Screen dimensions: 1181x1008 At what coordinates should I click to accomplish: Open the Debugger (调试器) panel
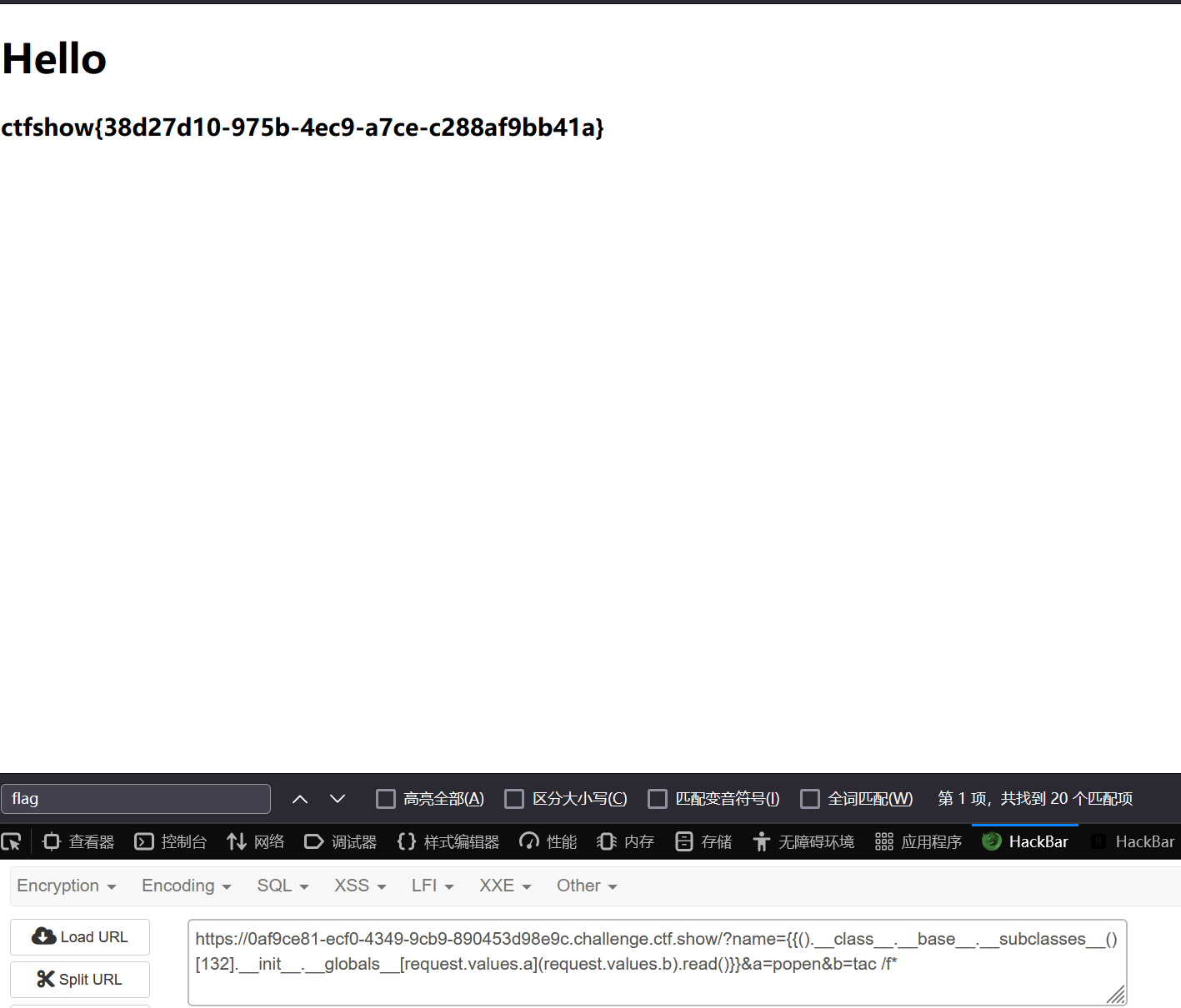(341, 842)
